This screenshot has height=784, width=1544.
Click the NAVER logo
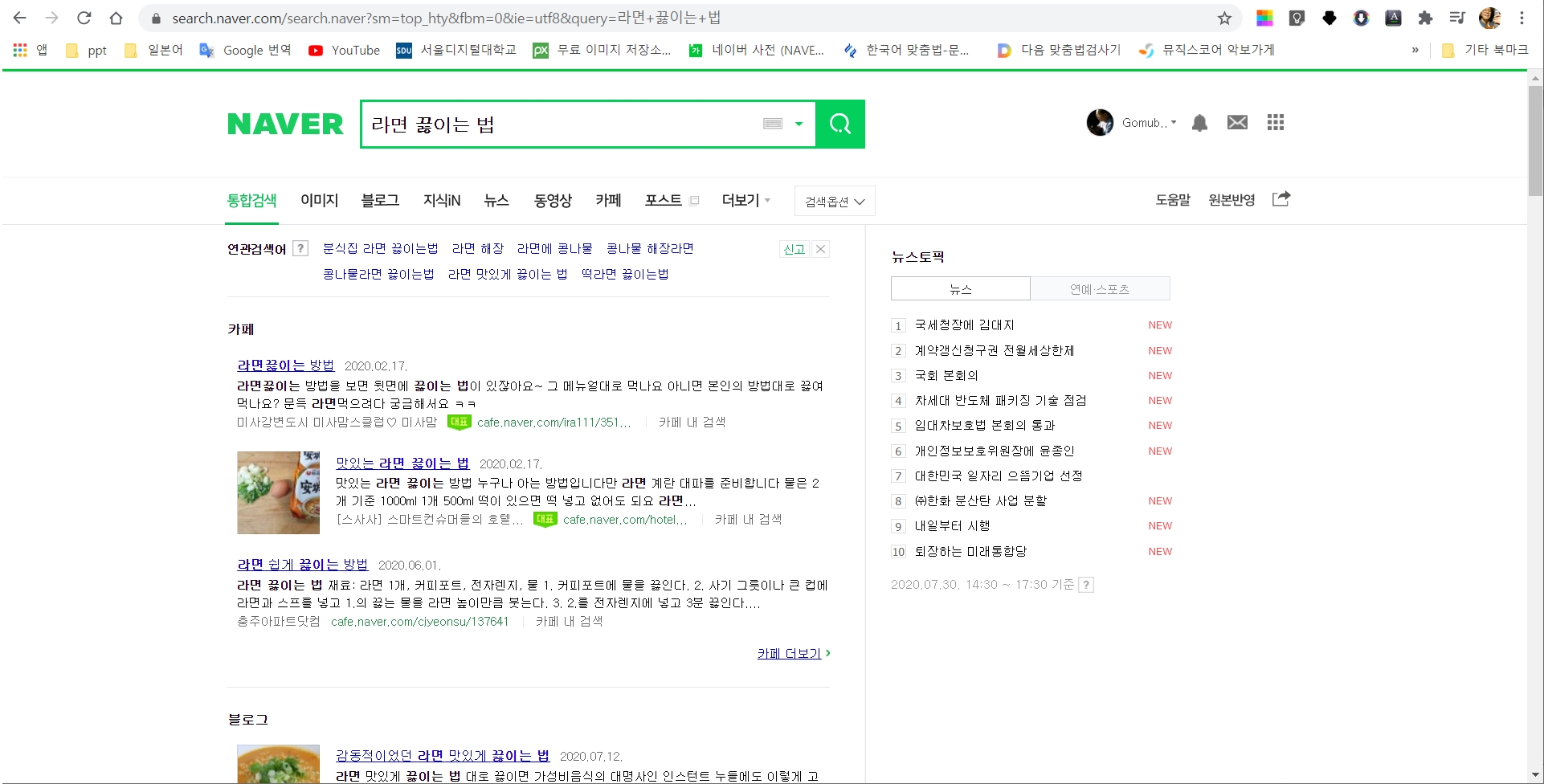pos(285,124)
